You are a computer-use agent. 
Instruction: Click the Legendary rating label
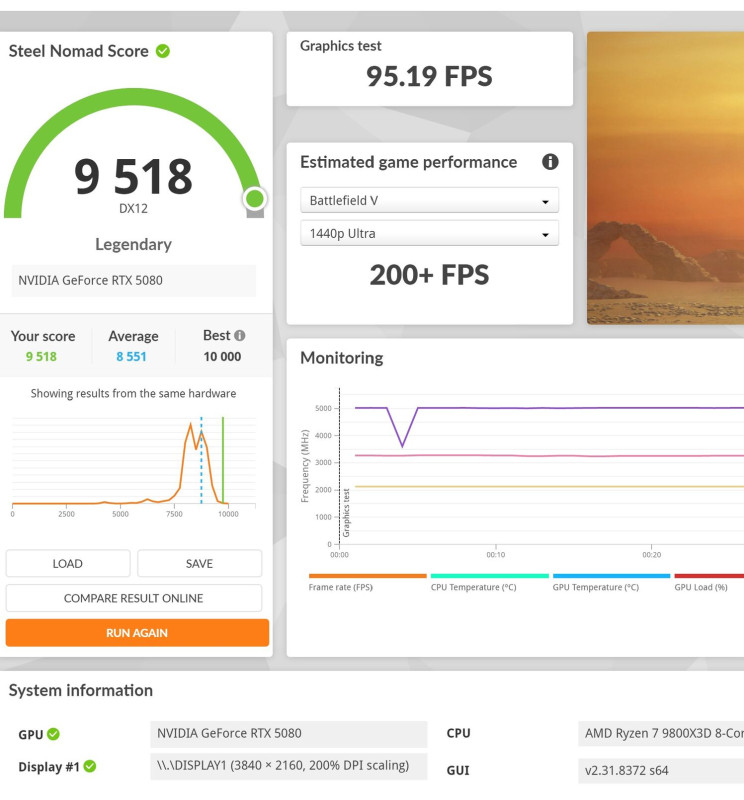133,244
